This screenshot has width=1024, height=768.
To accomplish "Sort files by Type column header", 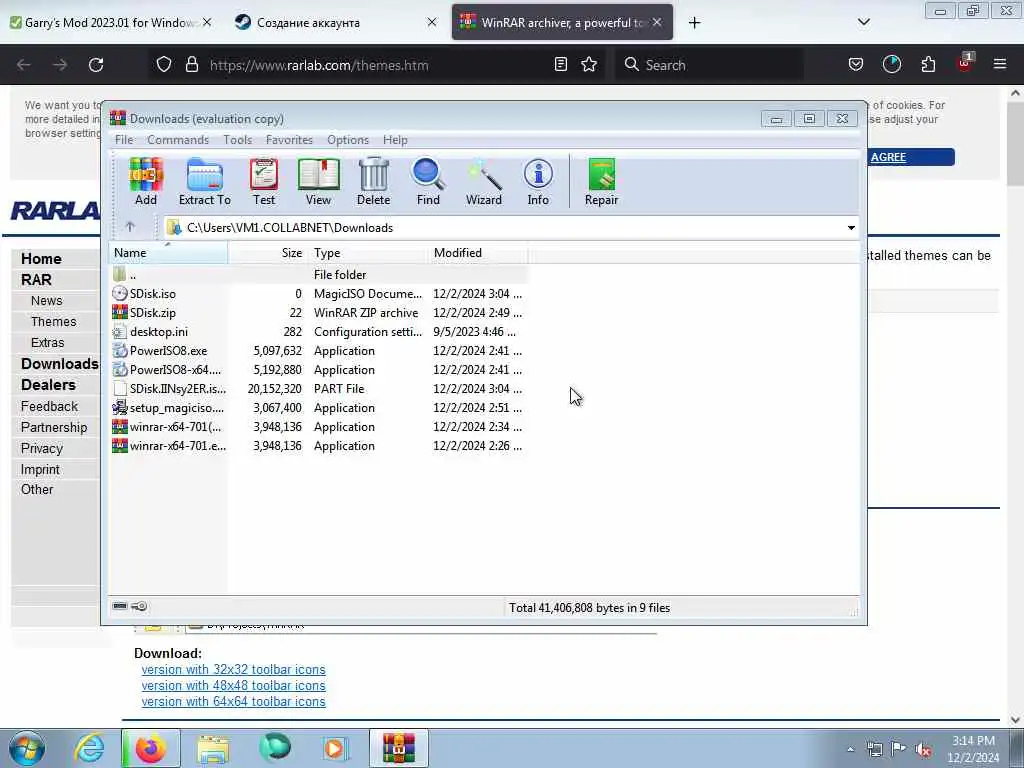I will pyautogui.click(x=368, y=253).
